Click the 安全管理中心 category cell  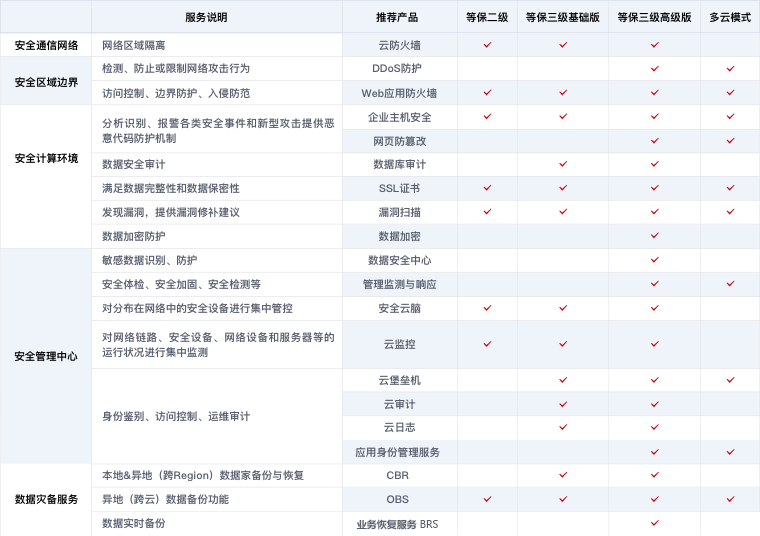pyautogui.click(x=46, y=356)
